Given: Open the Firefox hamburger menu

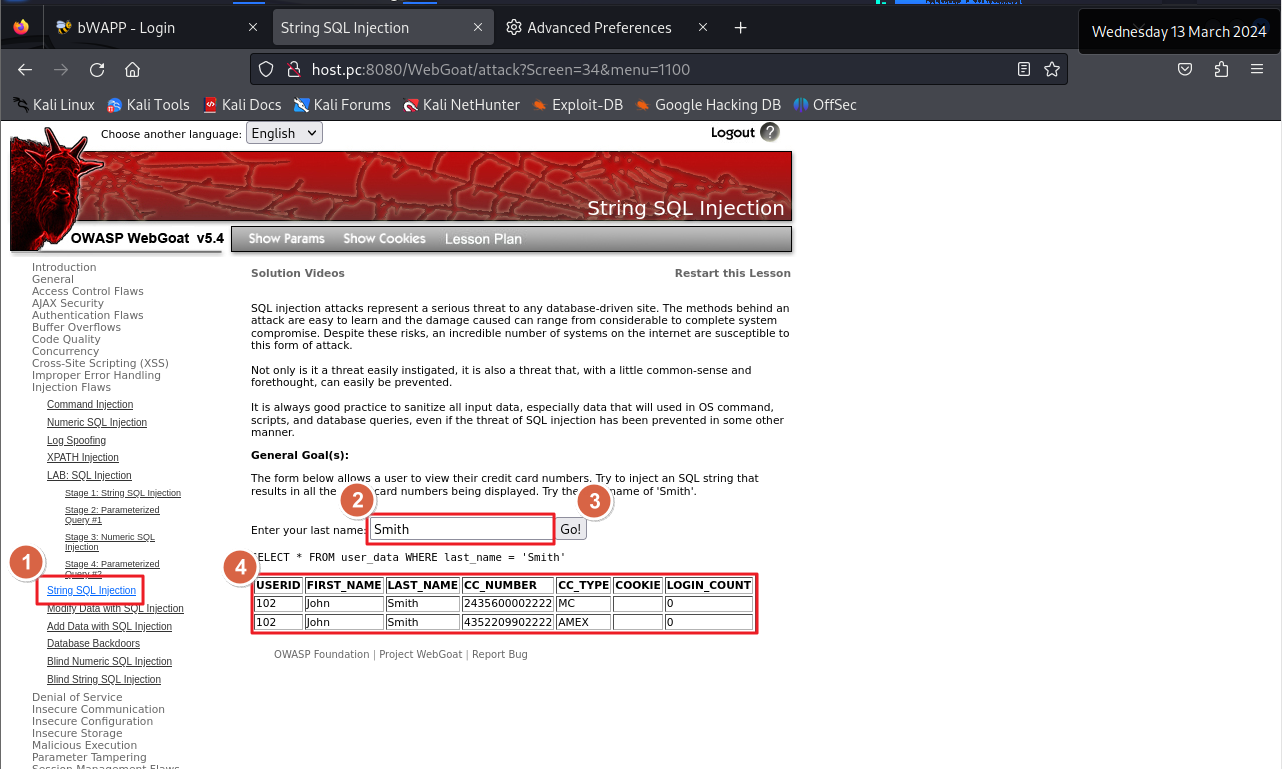Looking at the screenshot, I should tap(1257, 70).
